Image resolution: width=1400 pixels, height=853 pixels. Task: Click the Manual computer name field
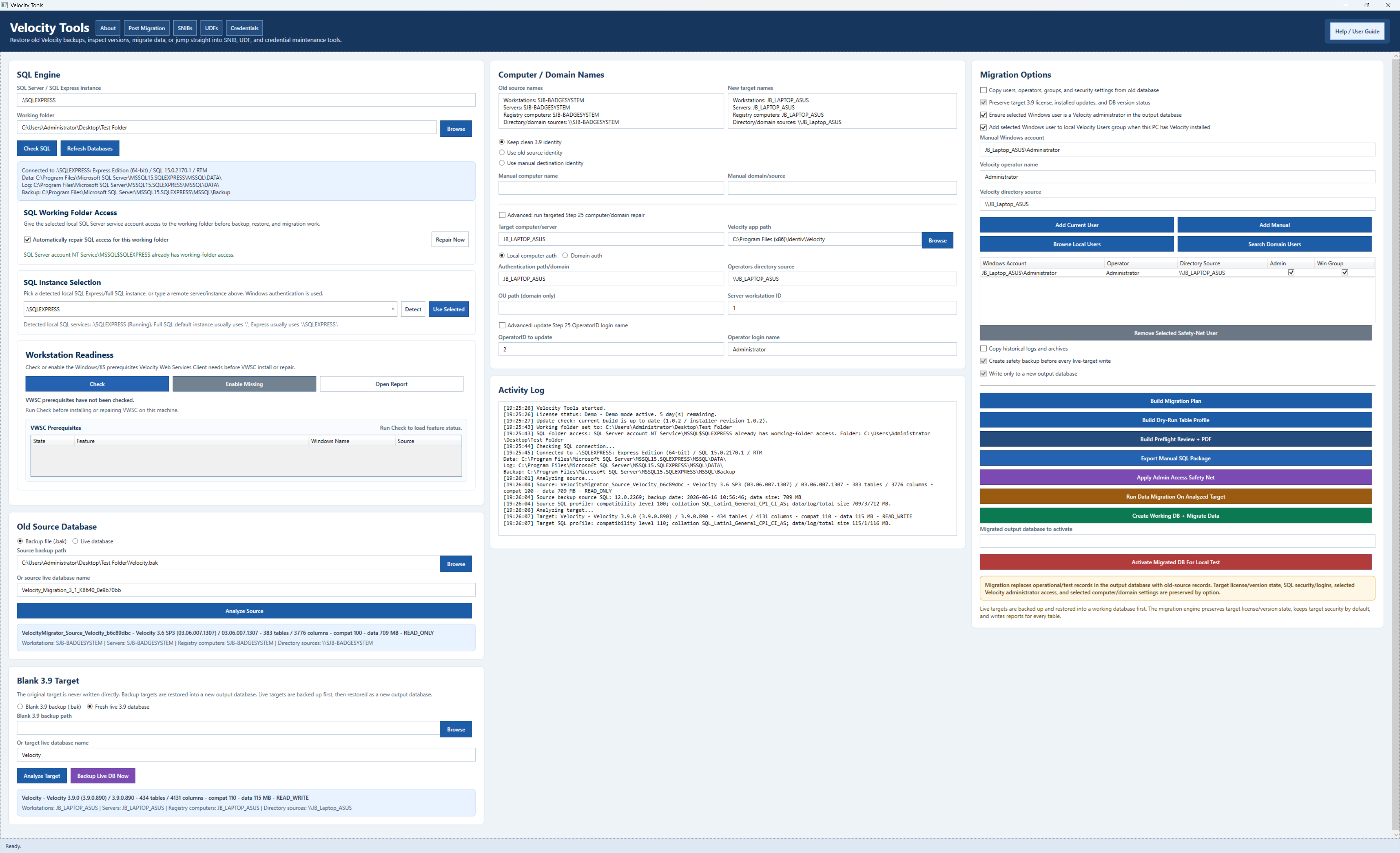point(611,188)
